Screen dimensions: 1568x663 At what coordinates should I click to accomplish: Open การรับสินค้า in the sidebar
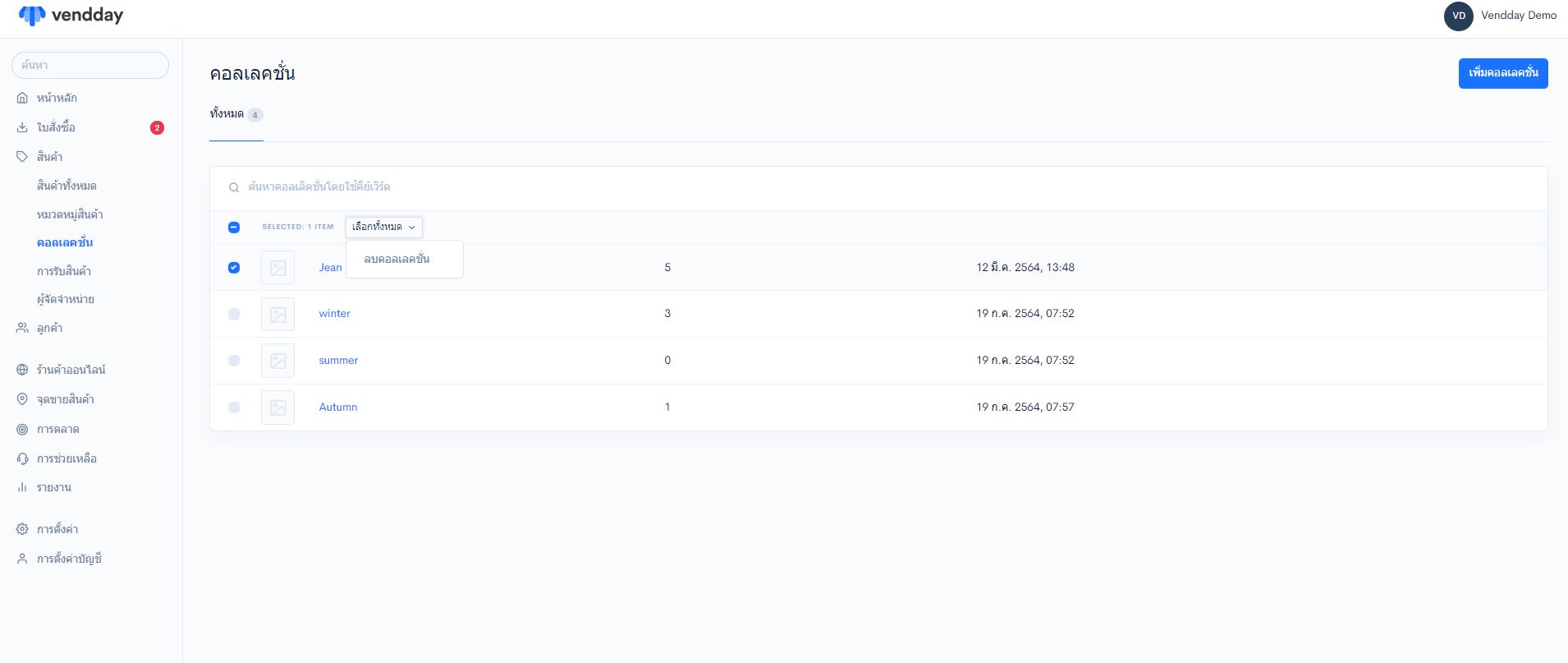(x=64, y=271)
